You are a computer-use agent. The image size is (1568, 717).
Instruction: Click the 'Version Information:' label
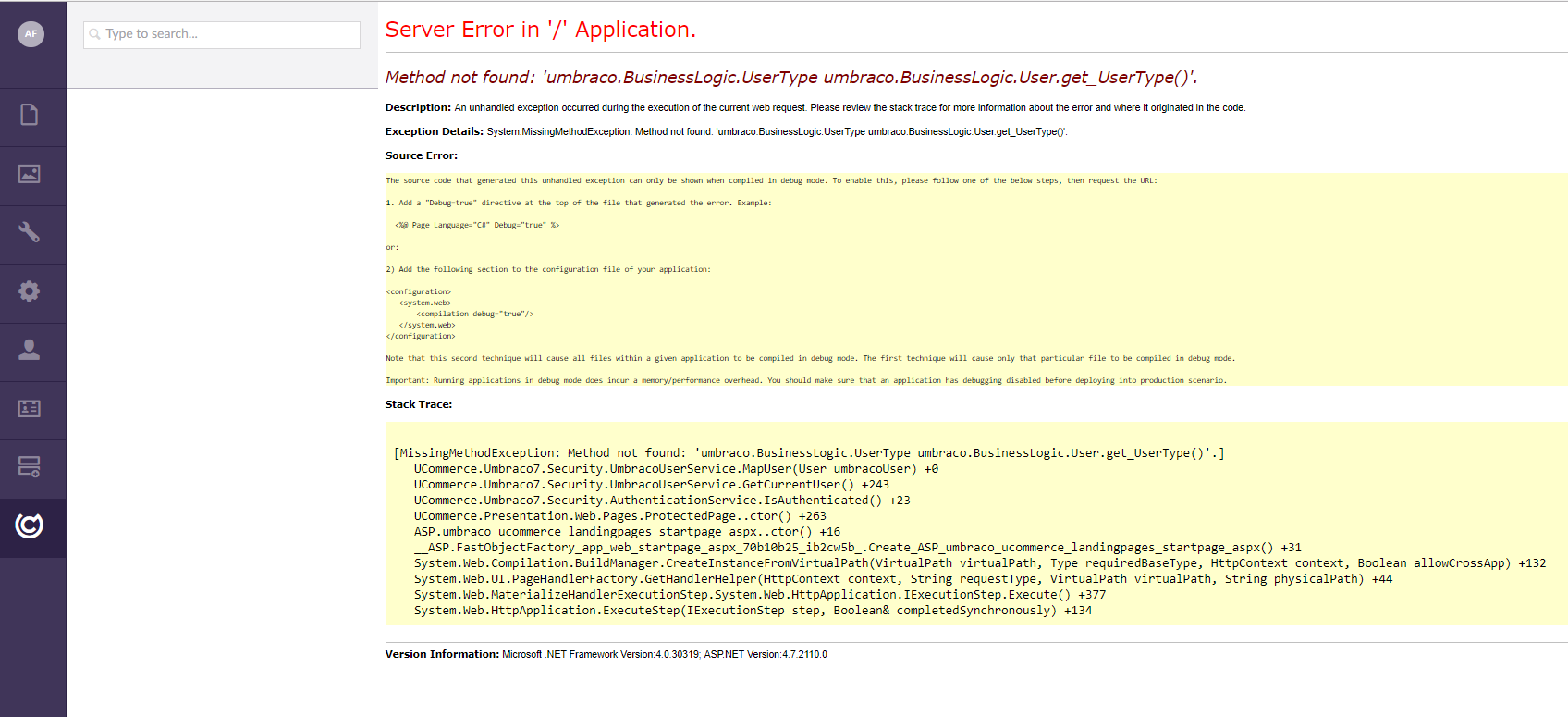[442, 654]
